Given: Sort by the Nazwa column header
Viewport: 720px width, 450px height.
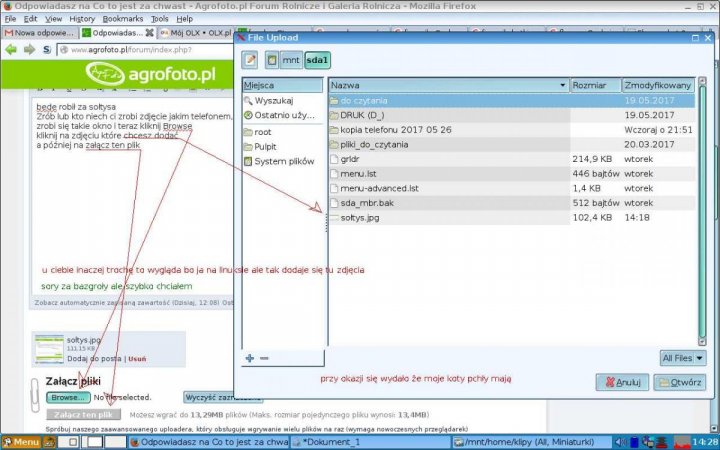Looking at the screenshot, I should (x=447, y=85).
